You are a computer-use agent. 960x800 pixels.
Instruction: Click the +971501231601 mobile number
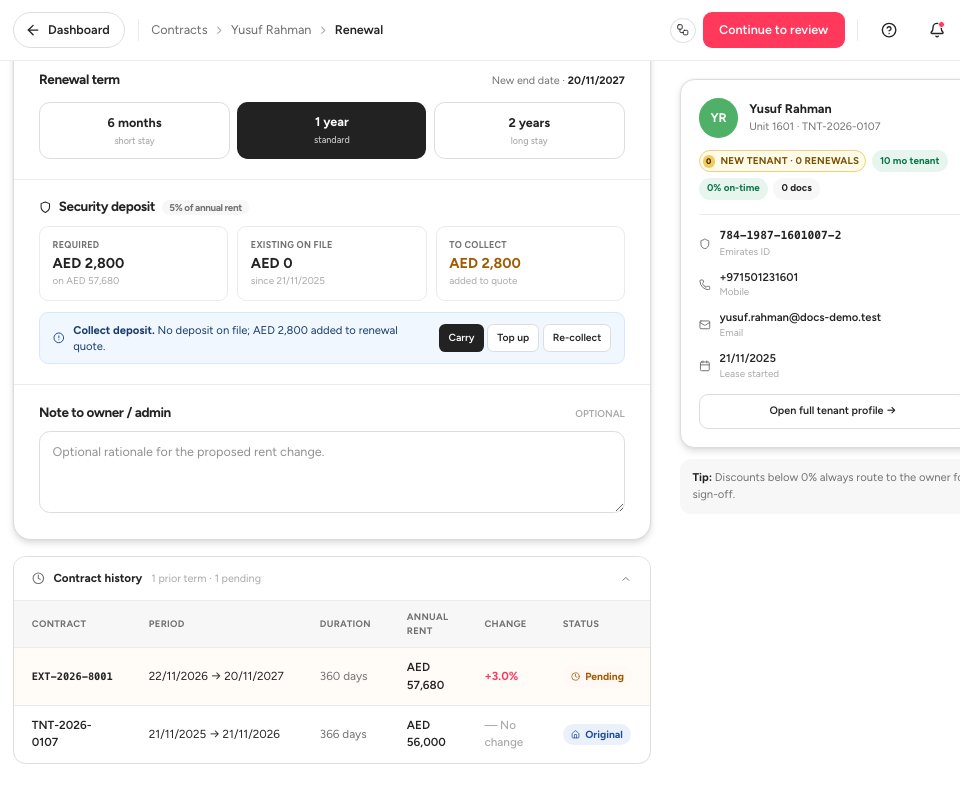coord(759,277)
